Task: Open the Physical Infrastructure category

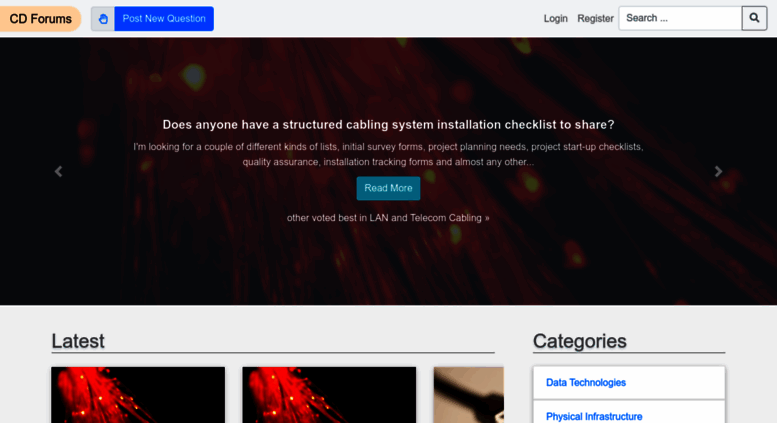Action: 594,417
